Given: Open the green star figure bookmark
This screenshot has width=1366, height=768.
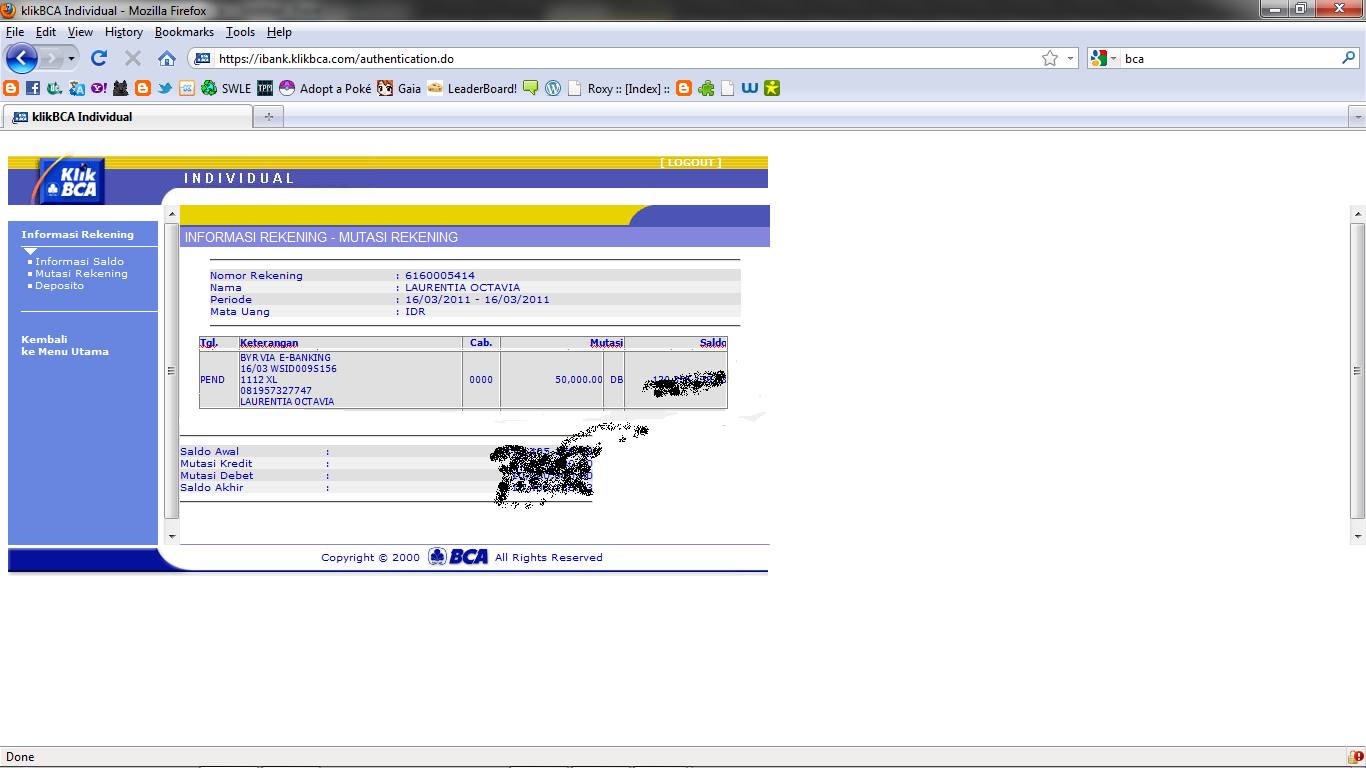Looking at the screenshot, I should pos(772,88).
